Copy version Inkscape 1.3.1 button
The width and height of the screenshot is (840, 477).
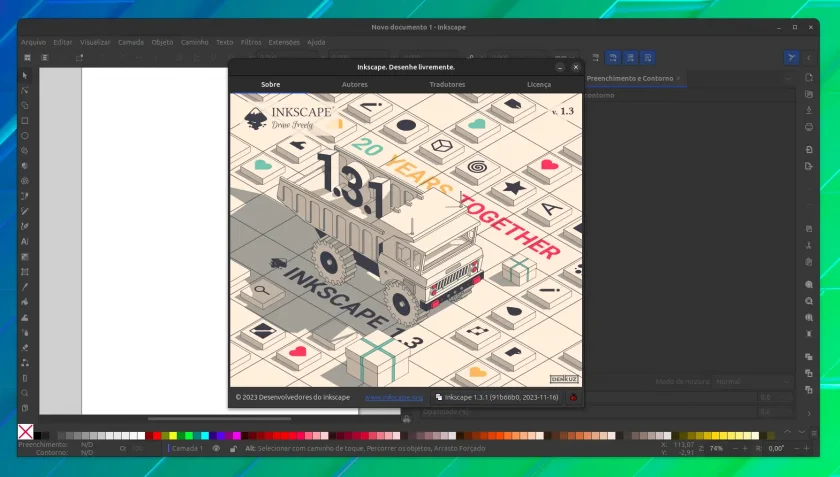[x=498, y=397]
